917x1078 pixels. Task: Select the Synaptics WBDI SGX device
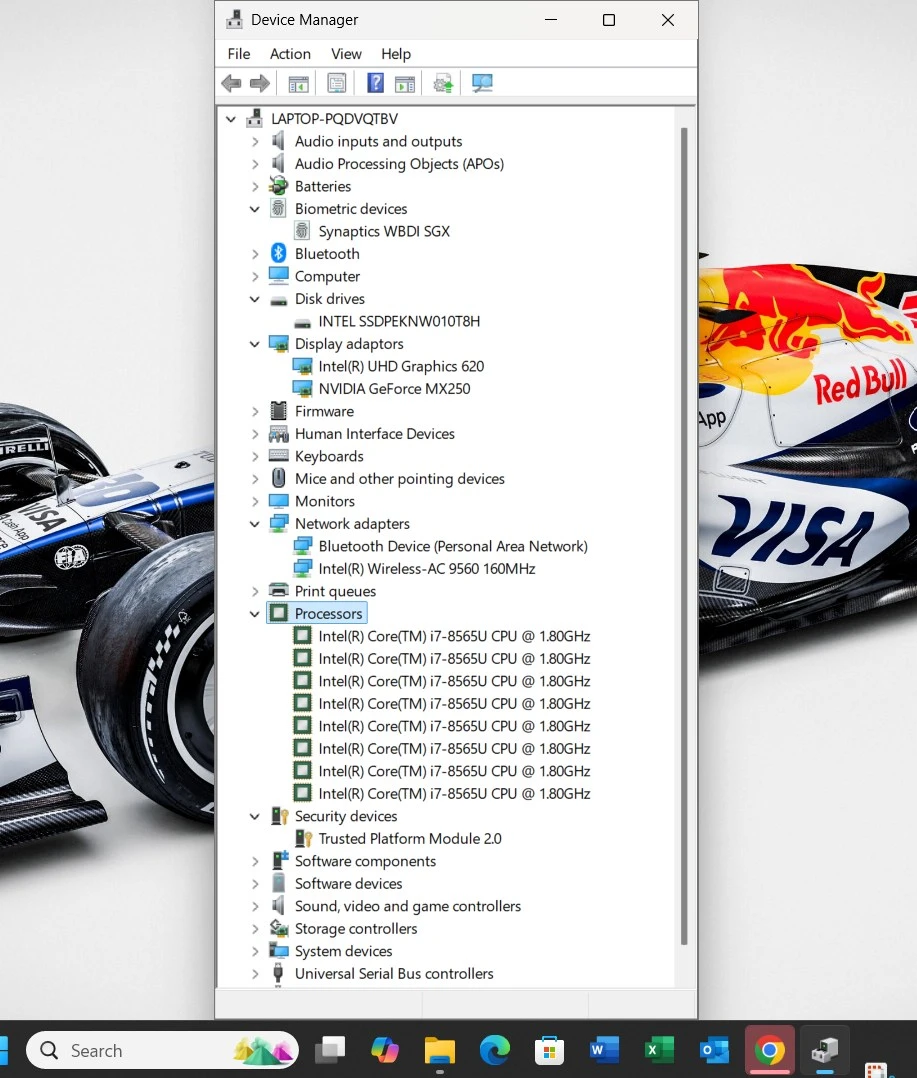coord(384,231)
